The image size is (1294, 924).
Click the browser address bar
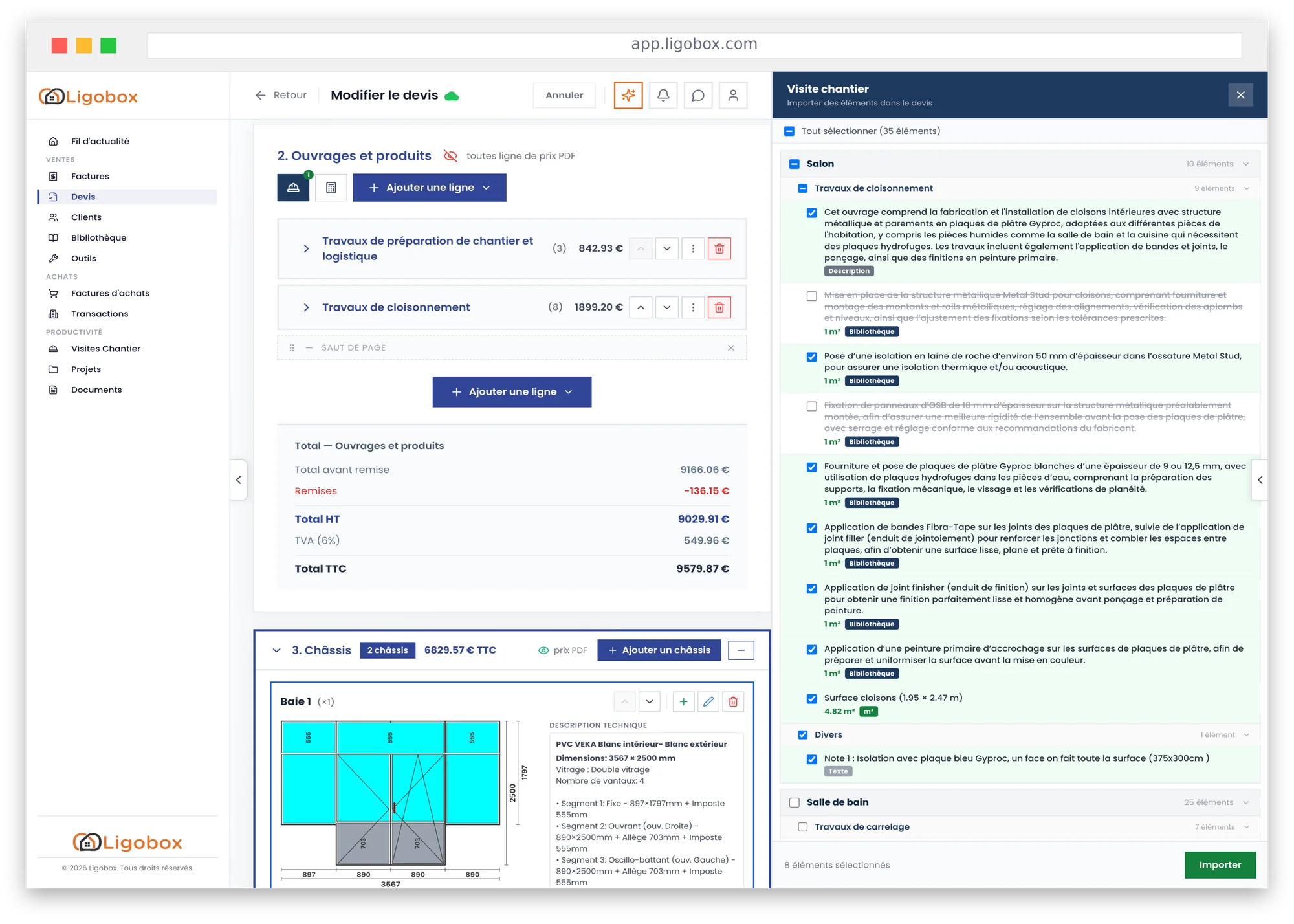click(694, 45)
